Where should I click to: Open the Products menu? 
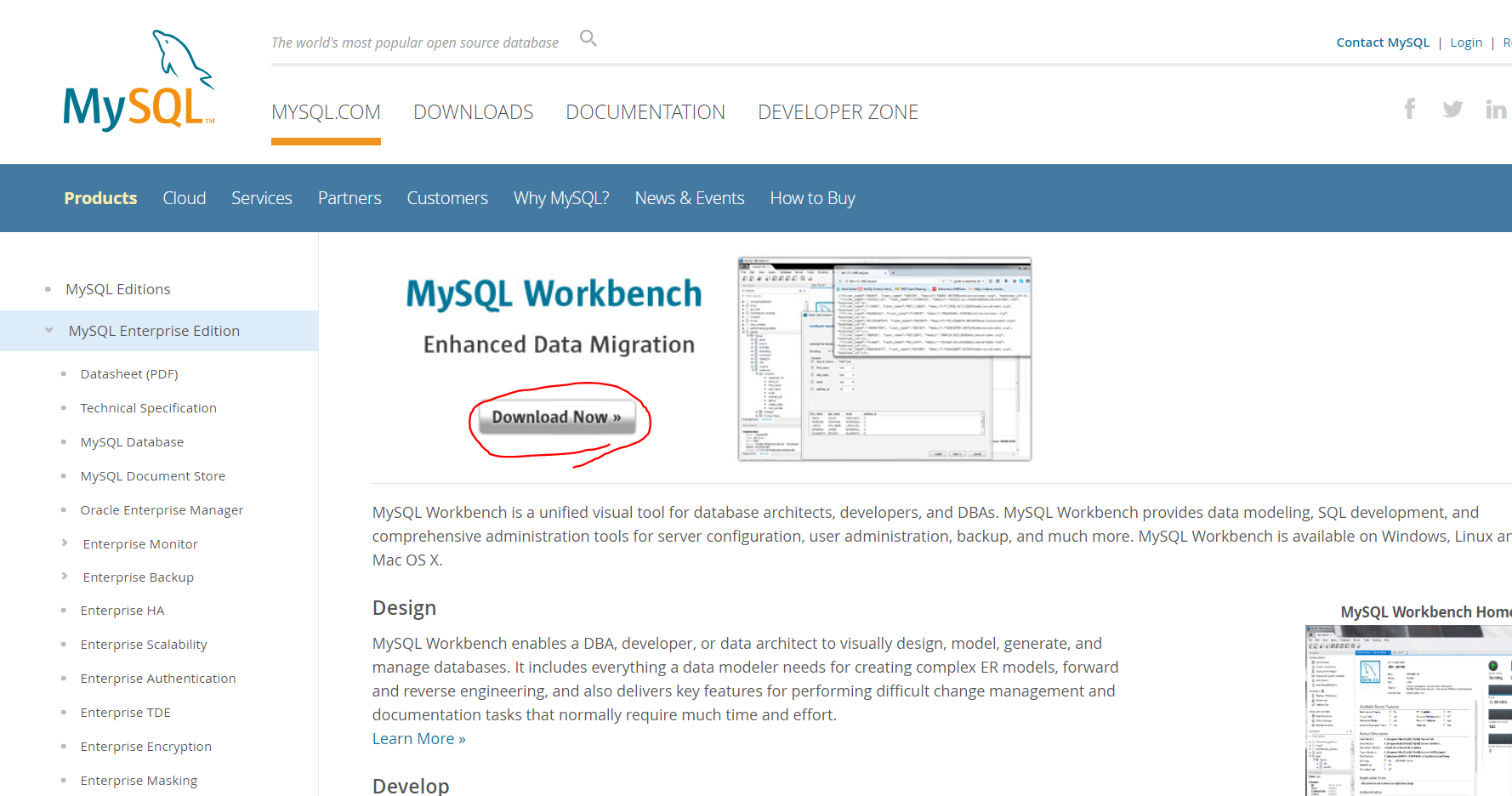100,198
